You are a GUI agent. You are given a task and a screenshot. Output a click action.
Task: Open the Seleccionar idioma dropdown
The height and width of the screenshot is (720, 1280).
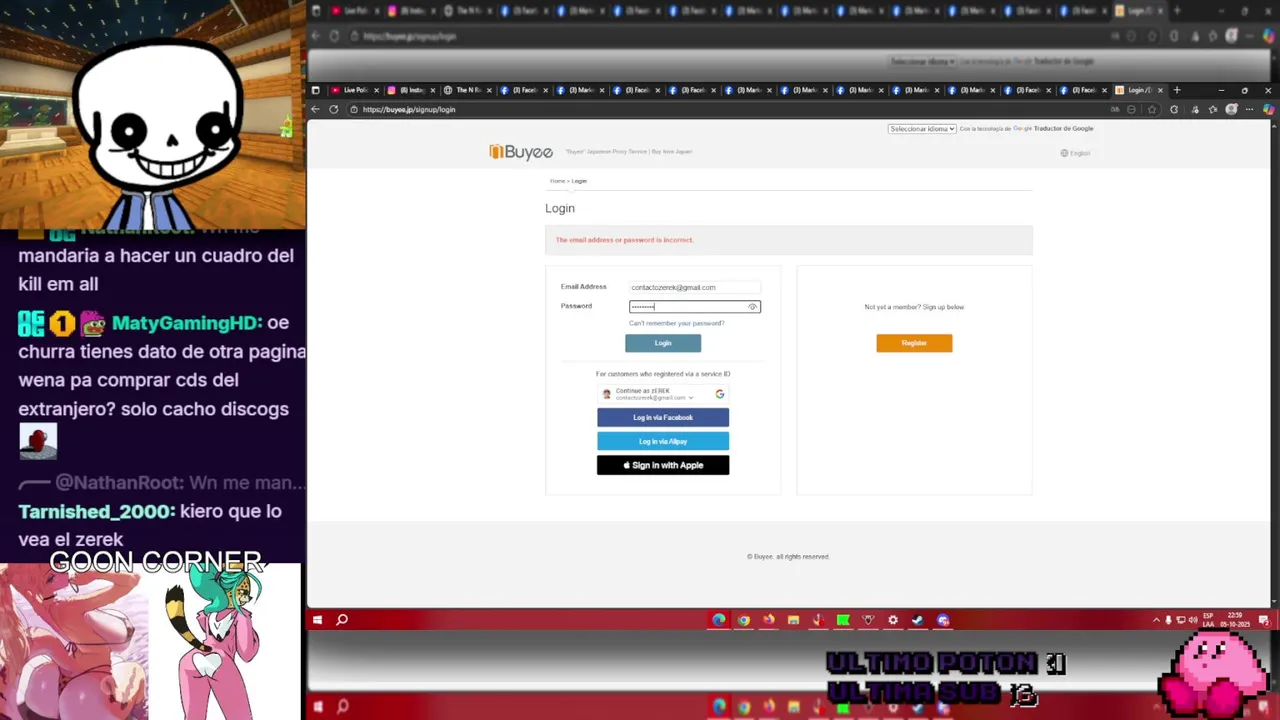click(x=922, y=129)
